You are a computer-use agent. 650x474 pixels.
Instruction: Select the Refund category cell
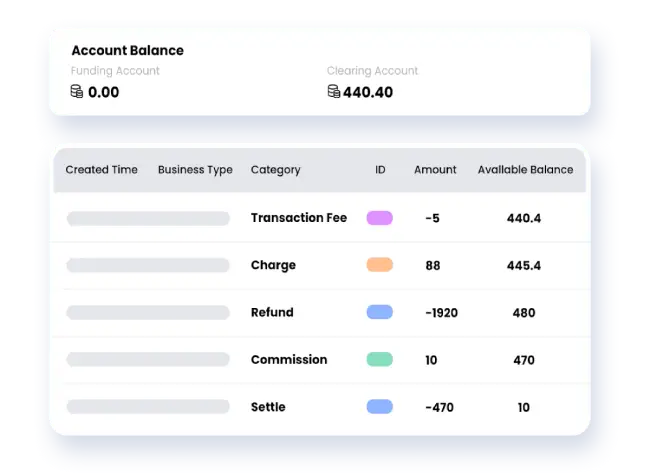[x=272, y=312]
